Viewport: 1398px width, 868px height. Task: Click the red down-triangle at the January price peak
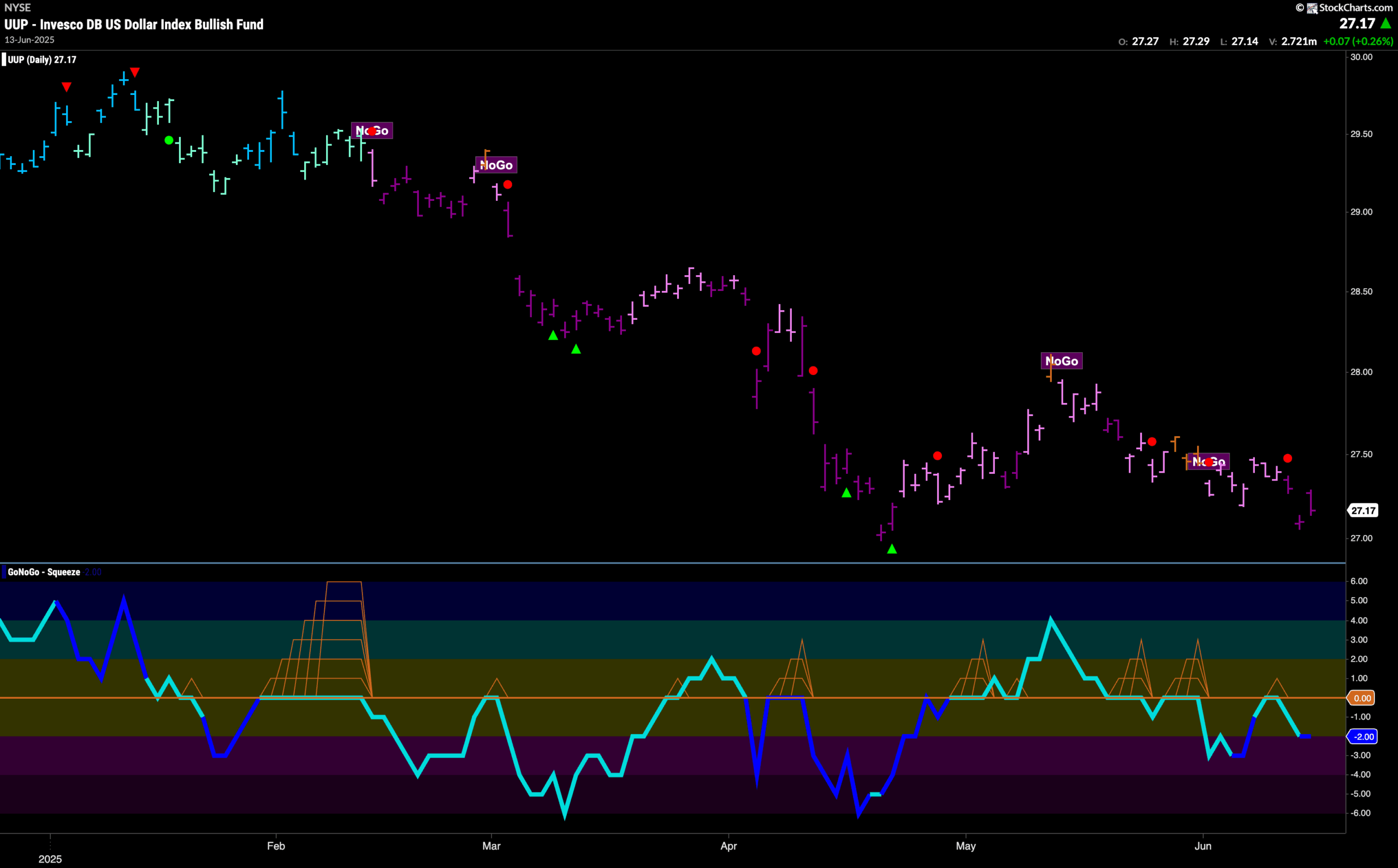click(135, 72)
